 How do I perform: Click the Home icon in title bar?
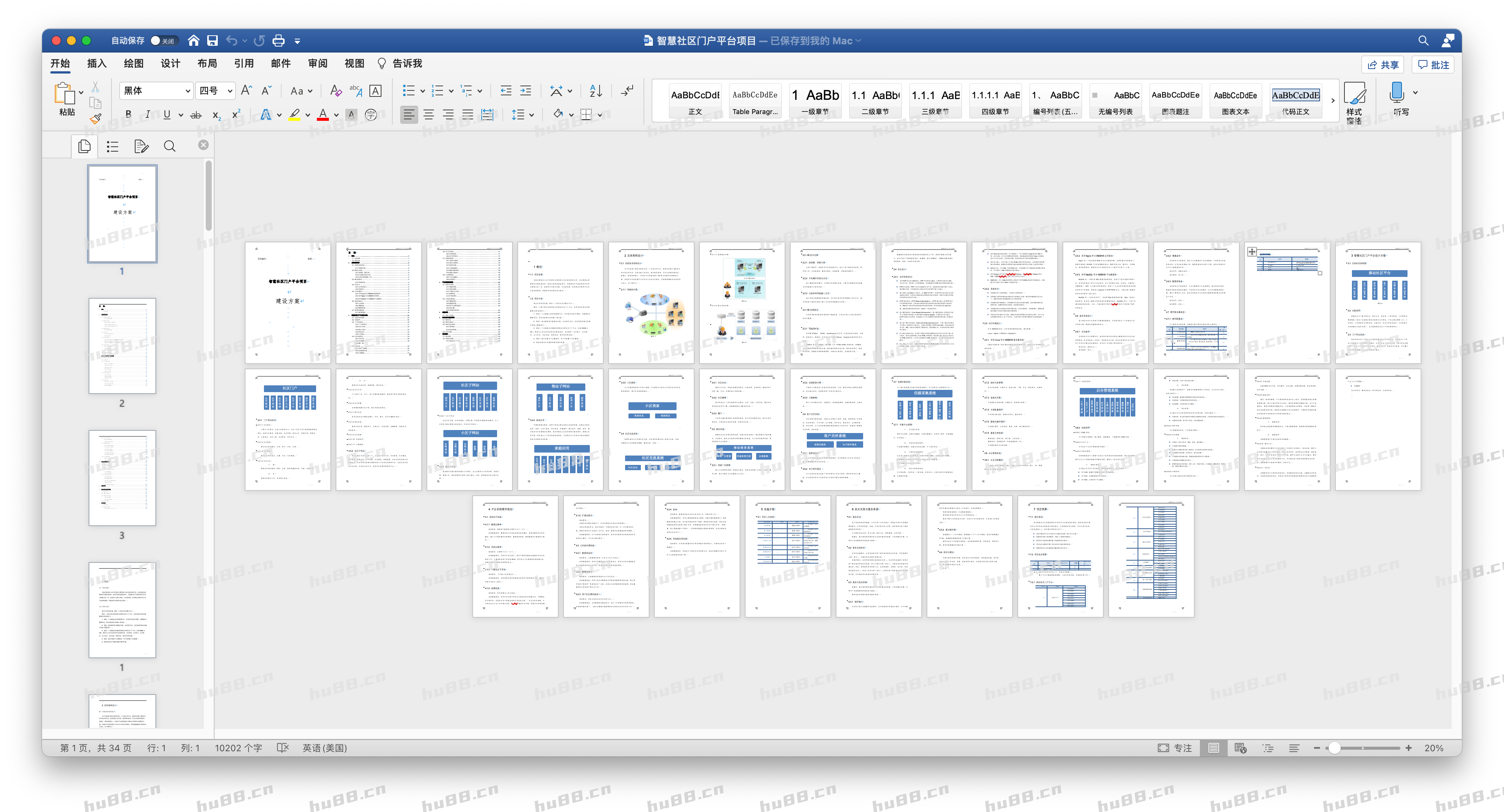pyautogui.click(x=193, y=40)
